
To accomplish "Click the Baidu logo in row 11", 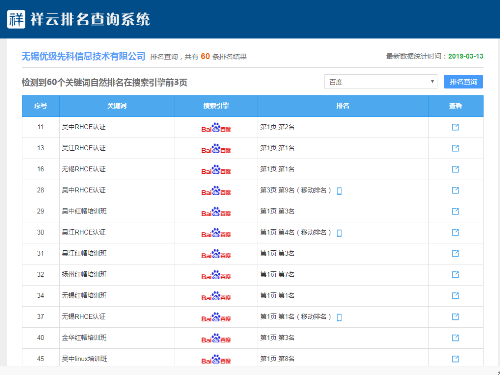I will pos(216,128).
